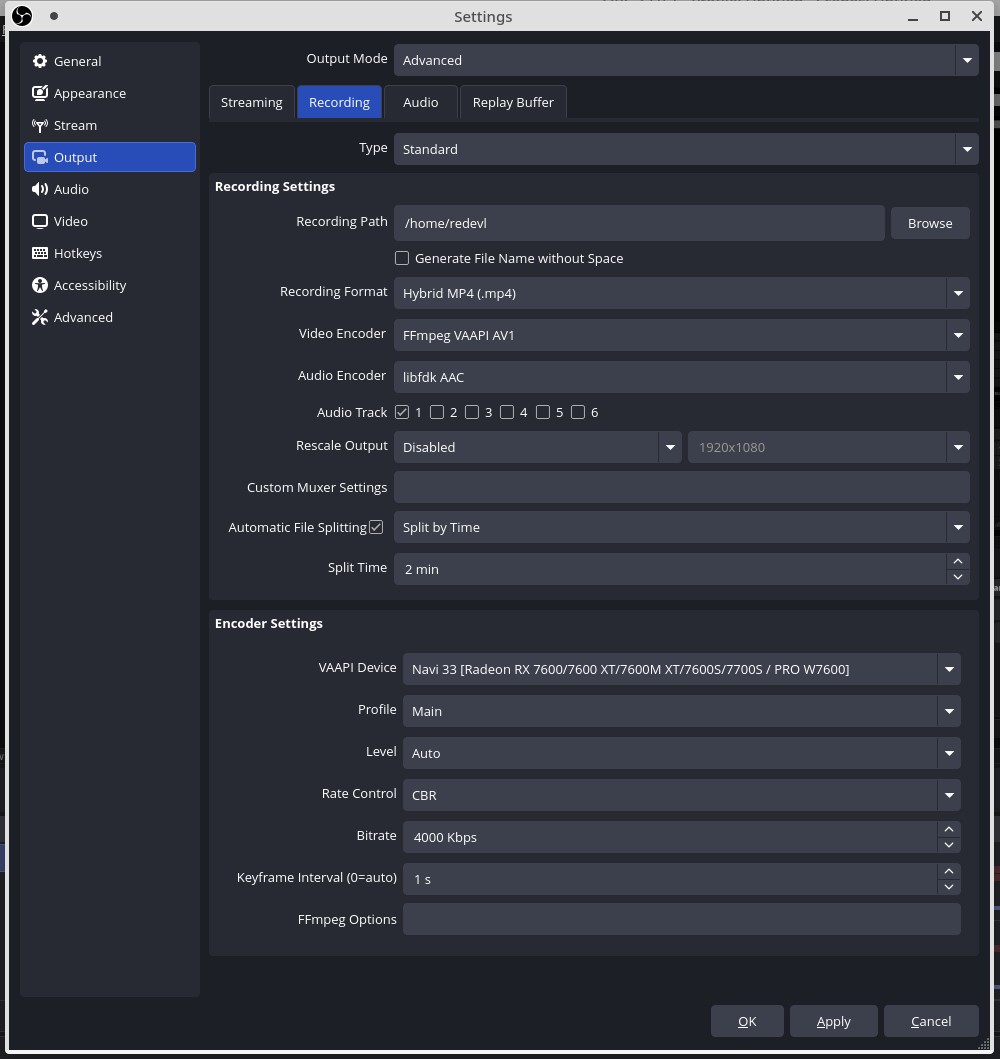The image size is (1000, 1059).
Task: Enable audio track 6
Action: [578, 412]
